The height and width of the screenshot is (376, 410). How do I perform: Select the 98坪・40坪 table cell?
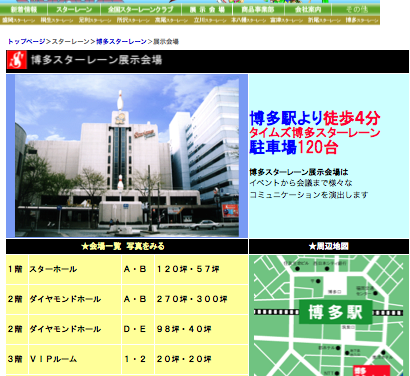tap(201, 329)
